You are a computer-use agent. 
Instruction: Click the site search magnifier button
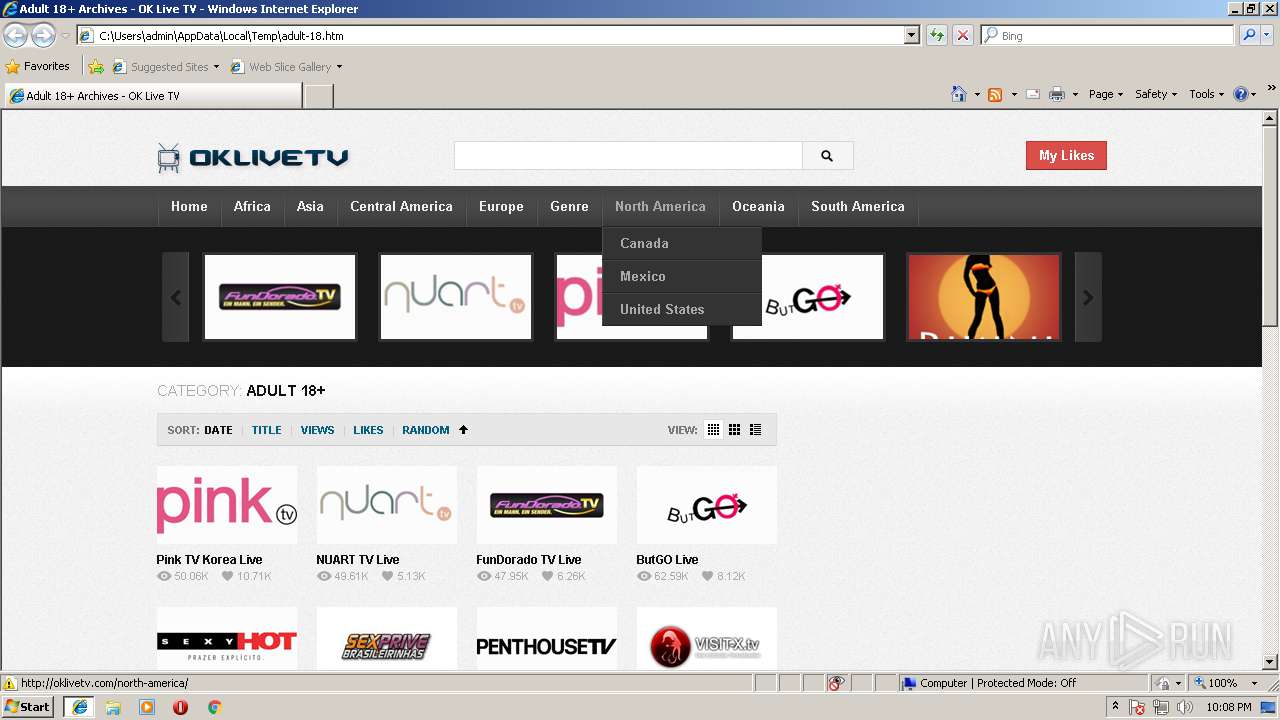[x=827, y=156]
